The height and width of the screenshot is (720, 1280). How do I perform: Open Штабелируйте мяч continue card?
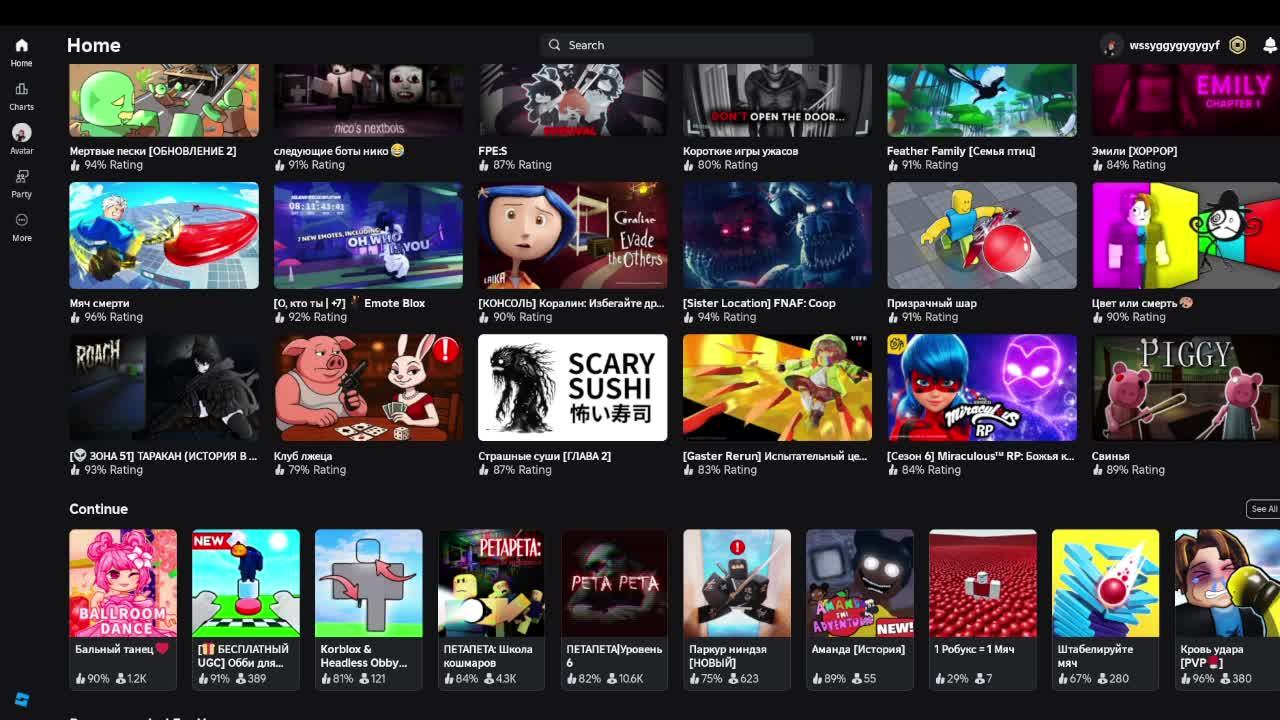(1106, 609)
